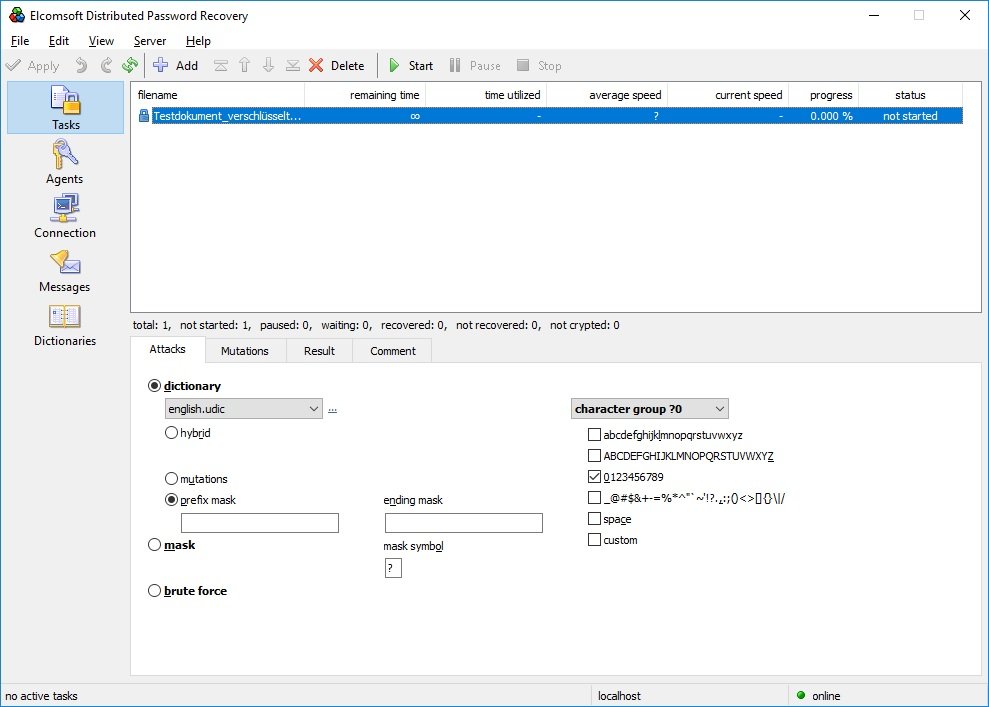Click the redo arrow icon
Viewport: 989px width, 707px height.
point(106,66)
